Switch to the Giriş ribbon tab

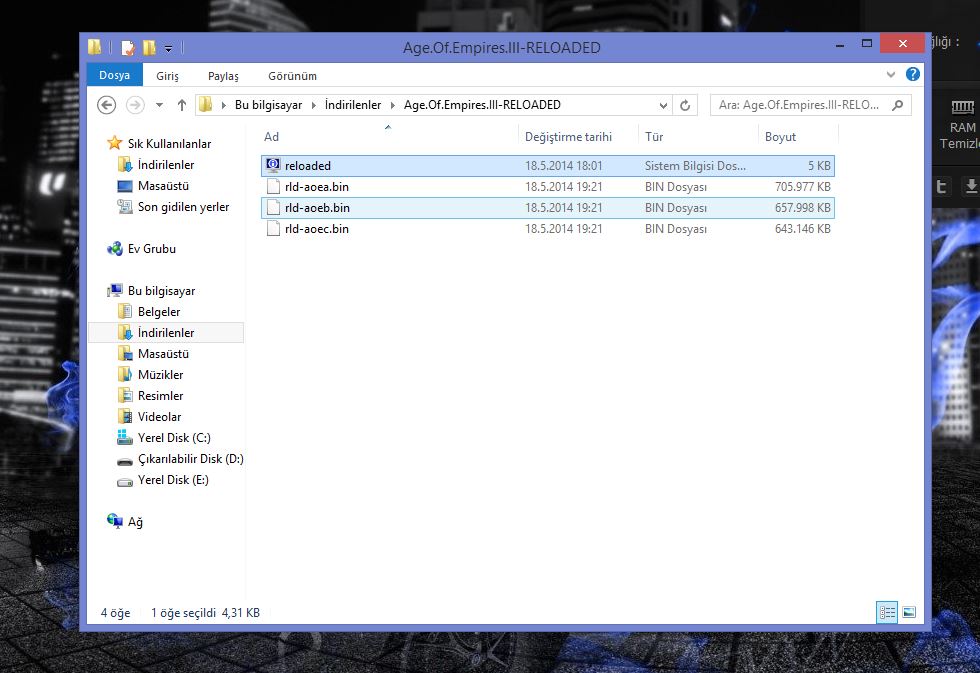168,76
